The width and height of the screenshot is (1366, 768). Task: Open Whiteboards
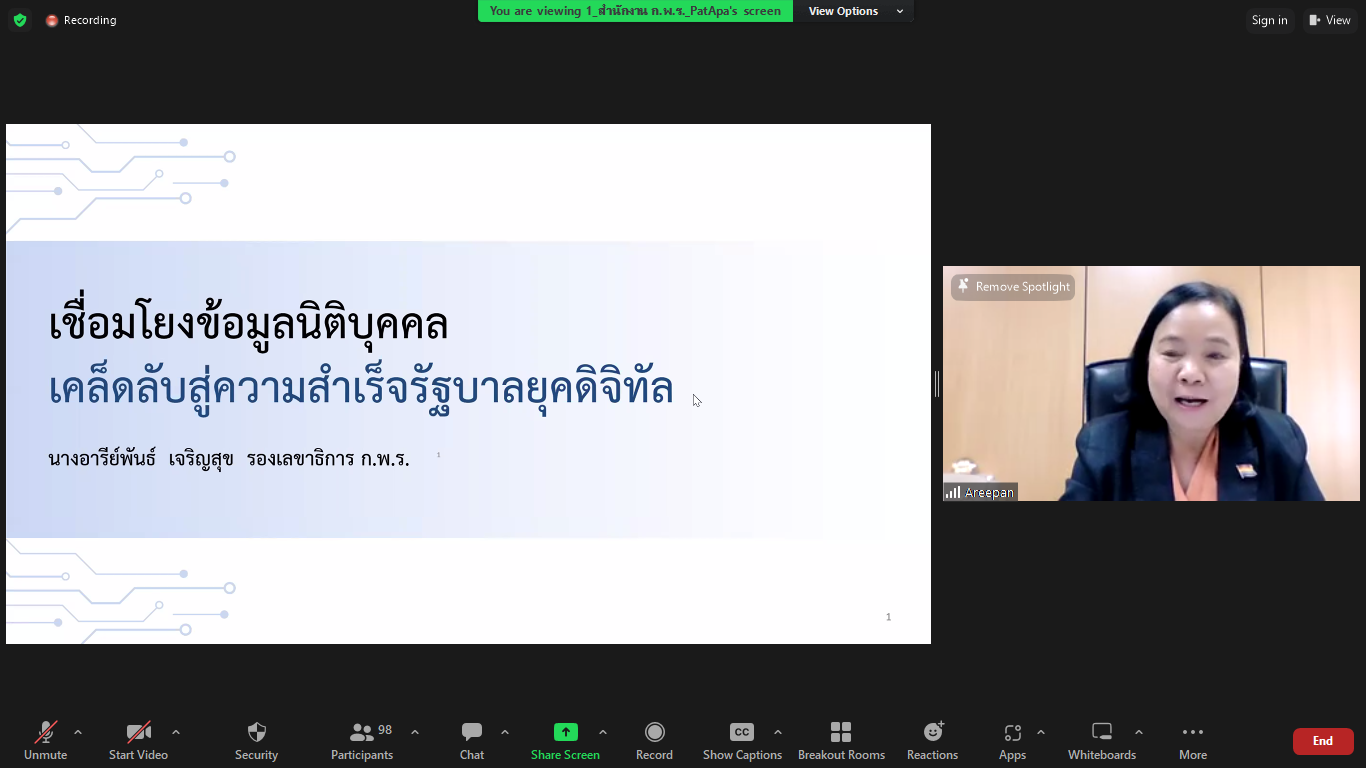(1101, 741)
